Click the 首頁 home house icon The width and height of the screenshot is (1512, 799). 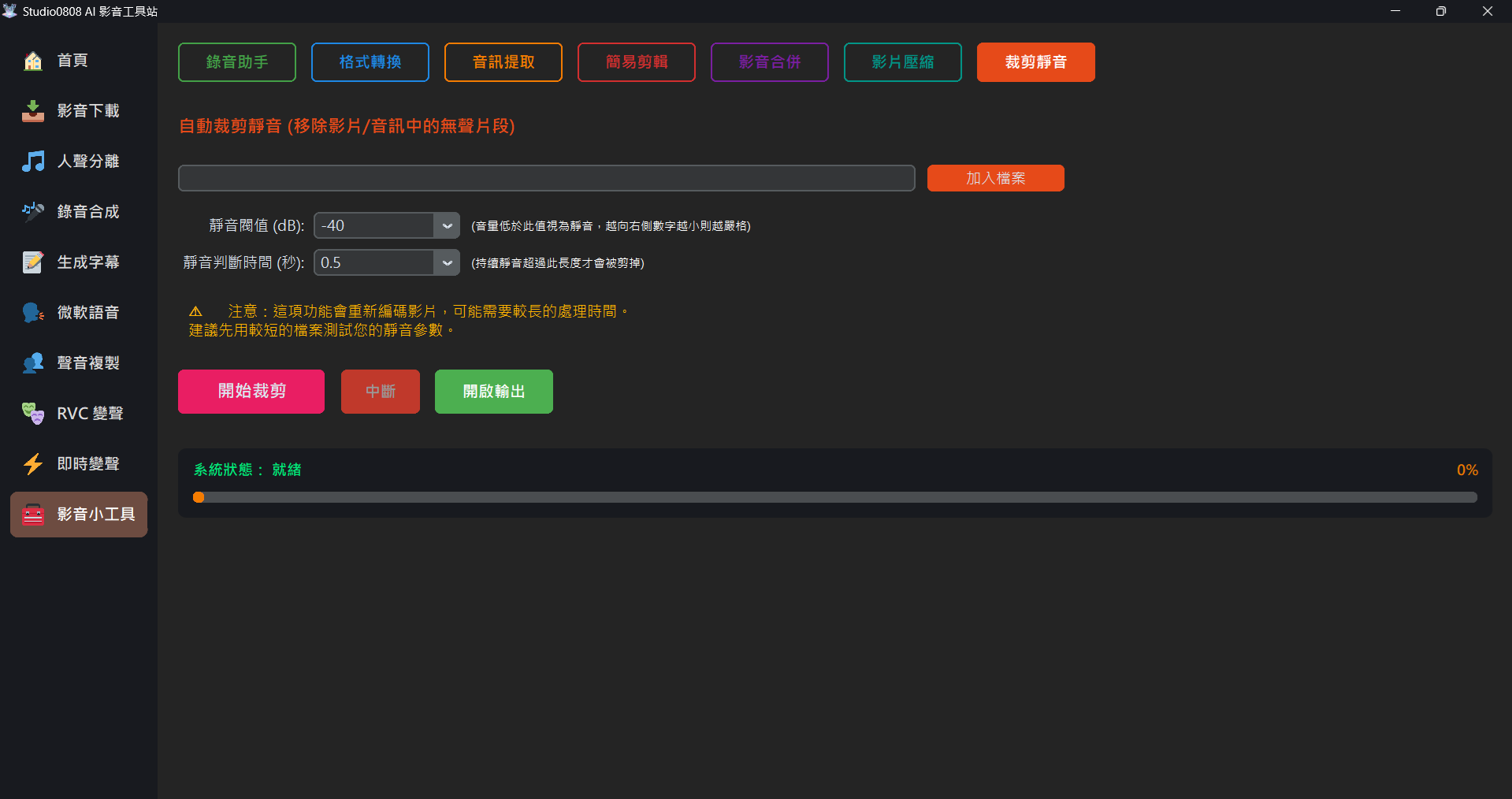coord(33,61)
